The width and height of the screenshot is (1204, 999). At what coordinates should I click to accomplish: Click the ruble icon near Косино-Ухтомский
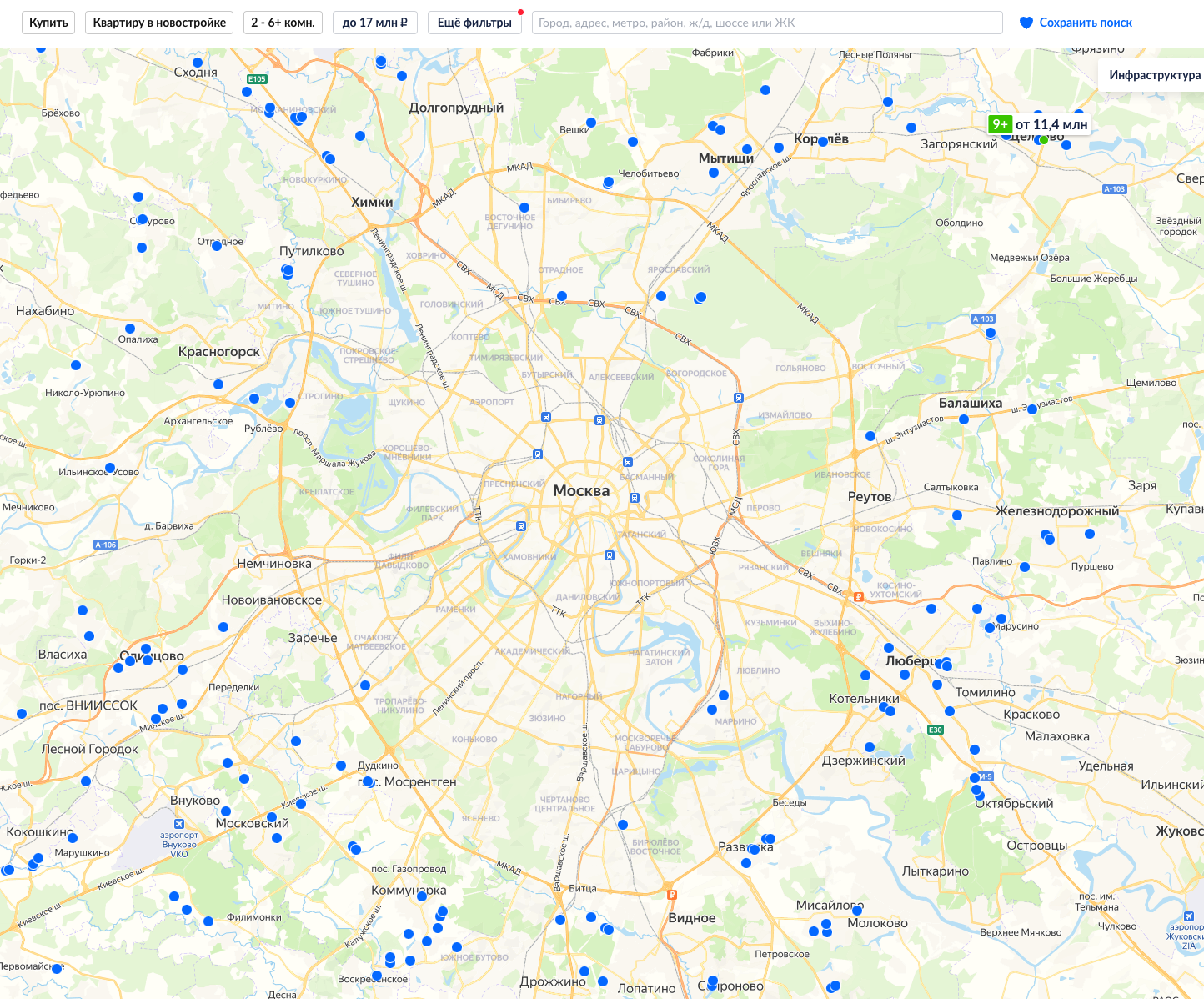[858, 596]
